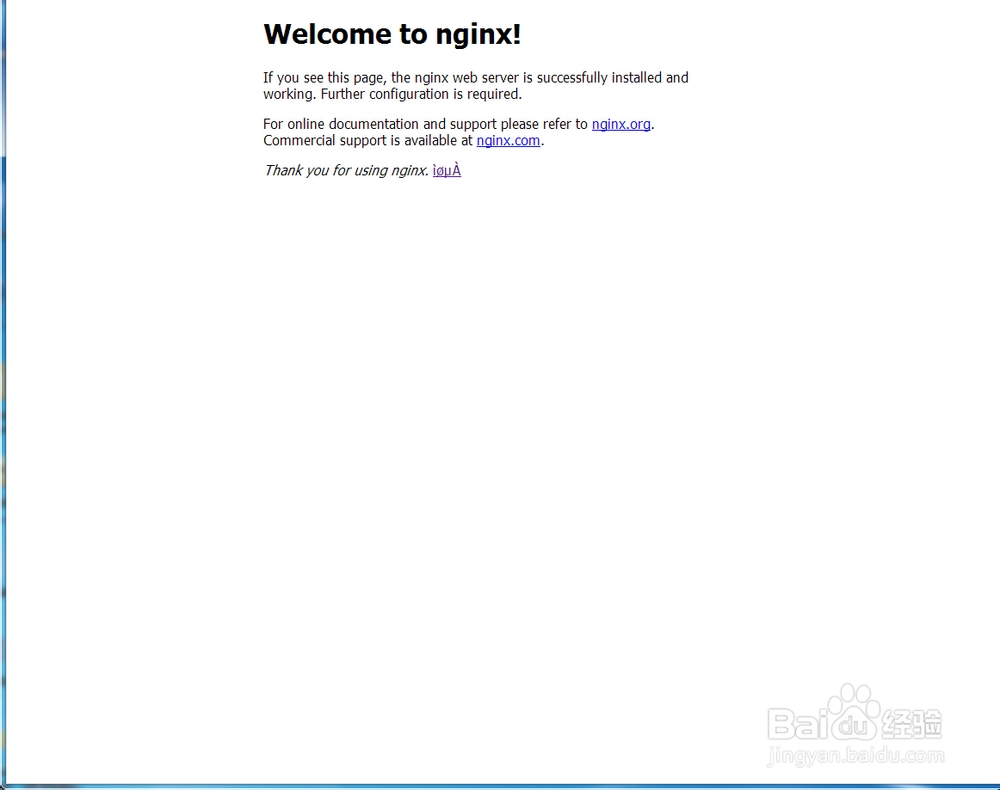Click the 'Welcome to nginx!' heading
The height and width of the screenshot is (790, 1000).
(x=392, y=34)
